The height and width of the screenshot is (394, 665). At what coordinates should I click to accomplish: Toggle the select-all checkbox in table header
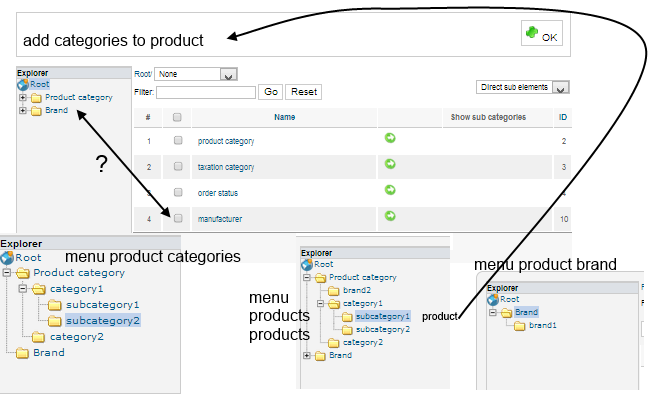tap(177, 117)
